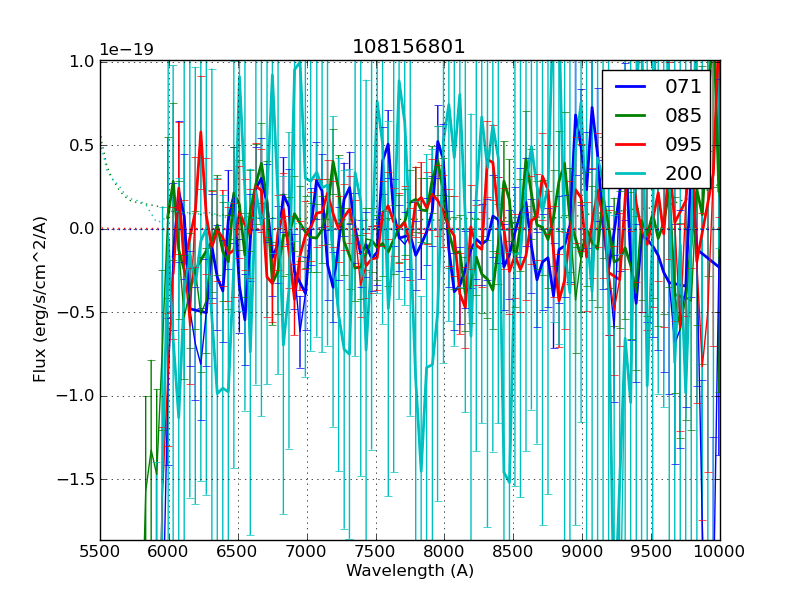The height and width of the screenshot is (600, 800).
Task: Click the 5500 x-axis tick label
Action: click(x=100, y=551)
